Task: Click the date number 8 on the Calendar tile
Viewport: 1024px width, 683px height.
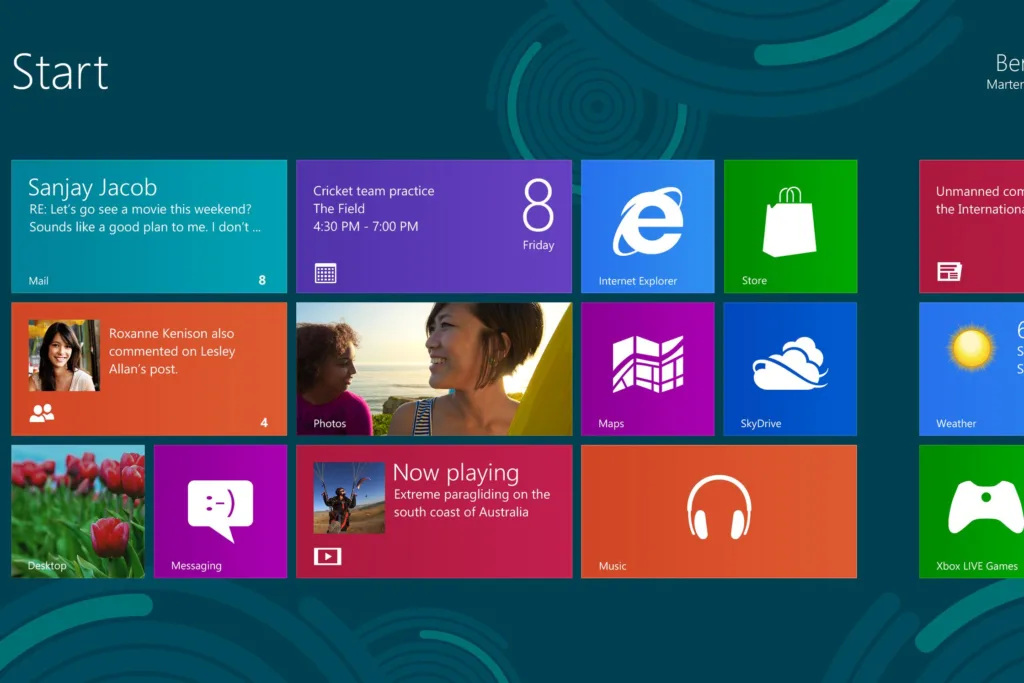Action: 538,206
